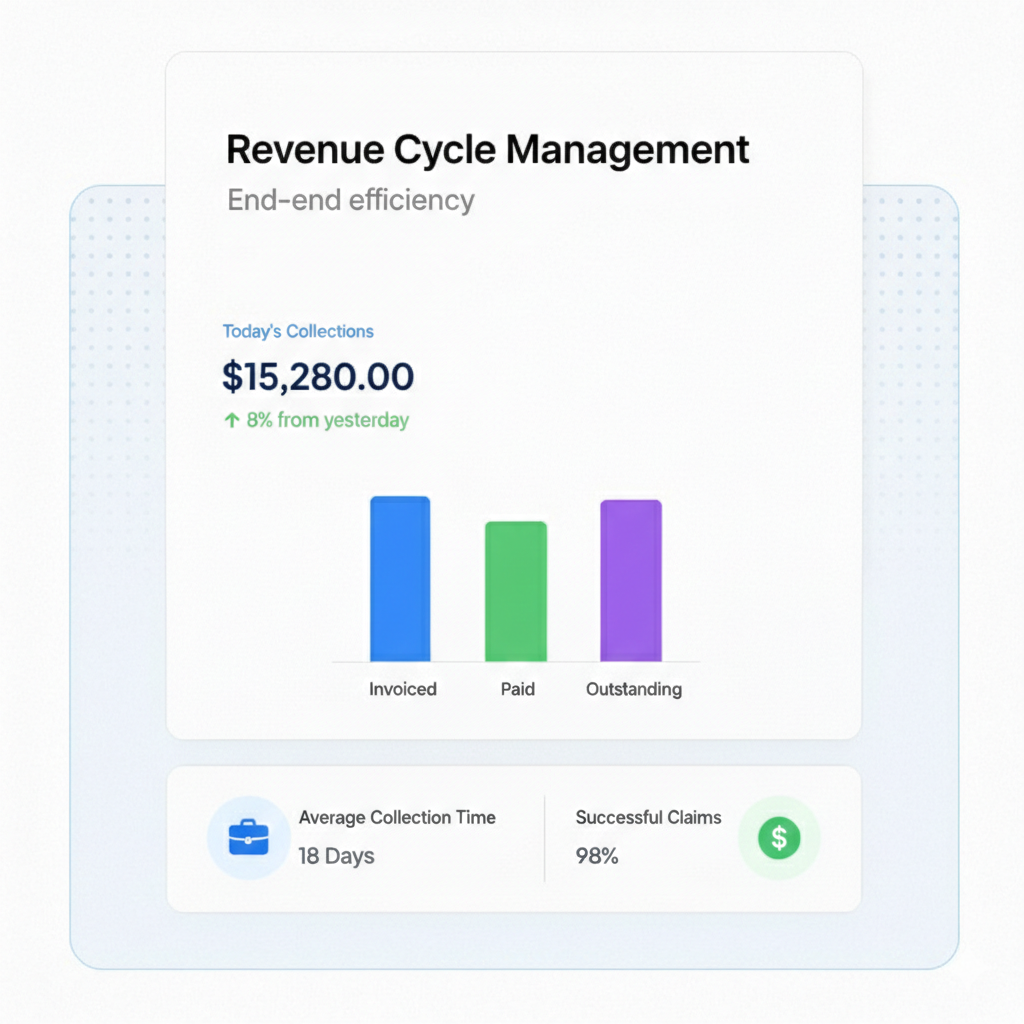
Task: Click the bar chart baseline axis
Action: [x=516, y=662]
